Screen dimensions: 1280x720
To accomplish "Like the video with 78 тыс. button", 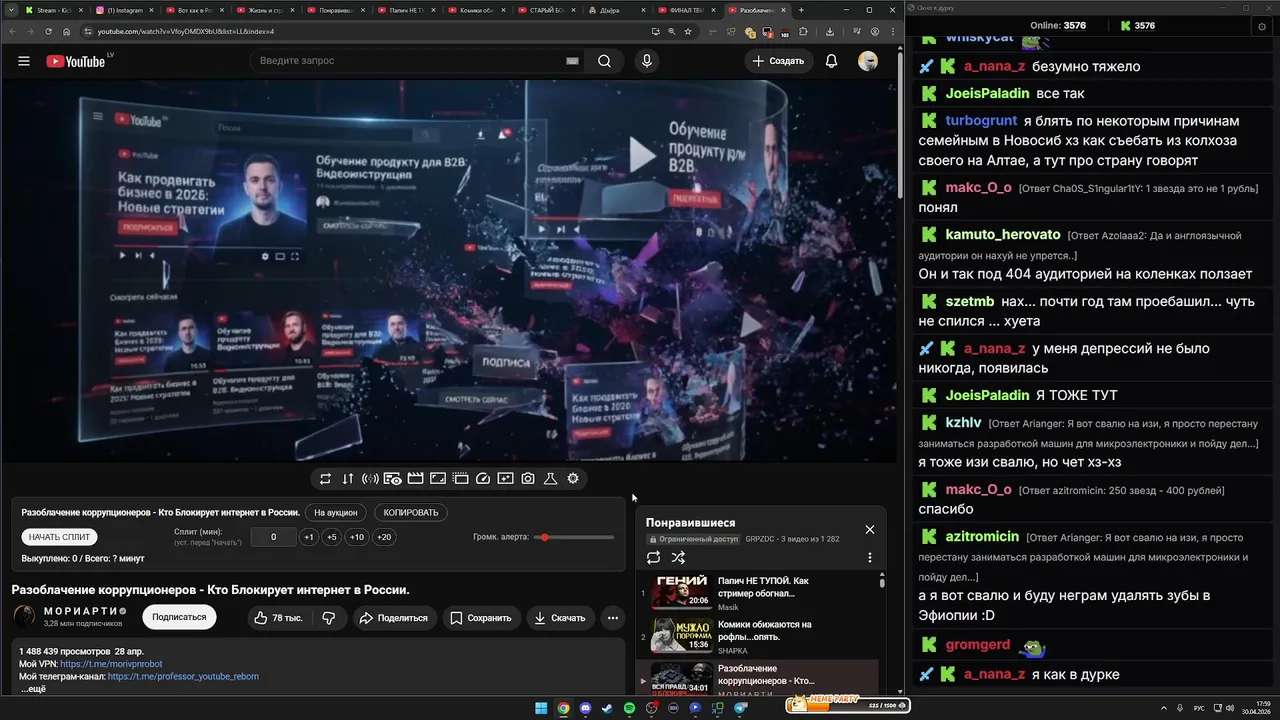I will pos(278,618).
